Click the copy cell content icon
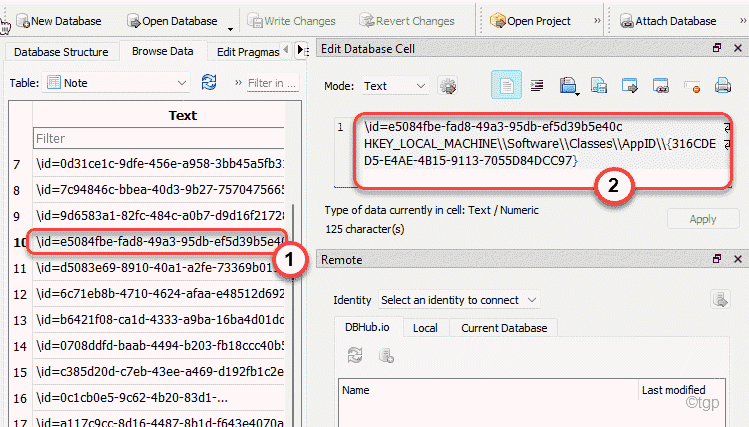The width and height of the screenshot is (749, 427). (630, 85)
